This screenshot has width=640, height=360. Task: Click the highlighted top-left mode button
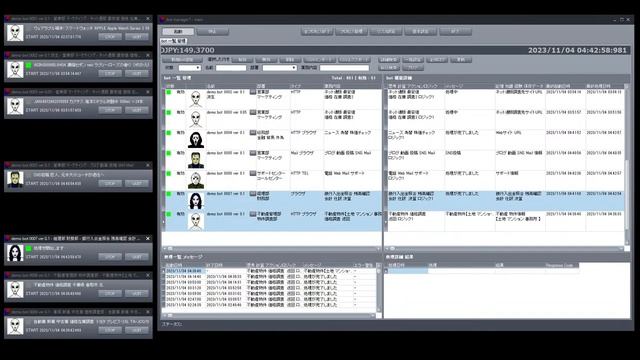(178, 31)
